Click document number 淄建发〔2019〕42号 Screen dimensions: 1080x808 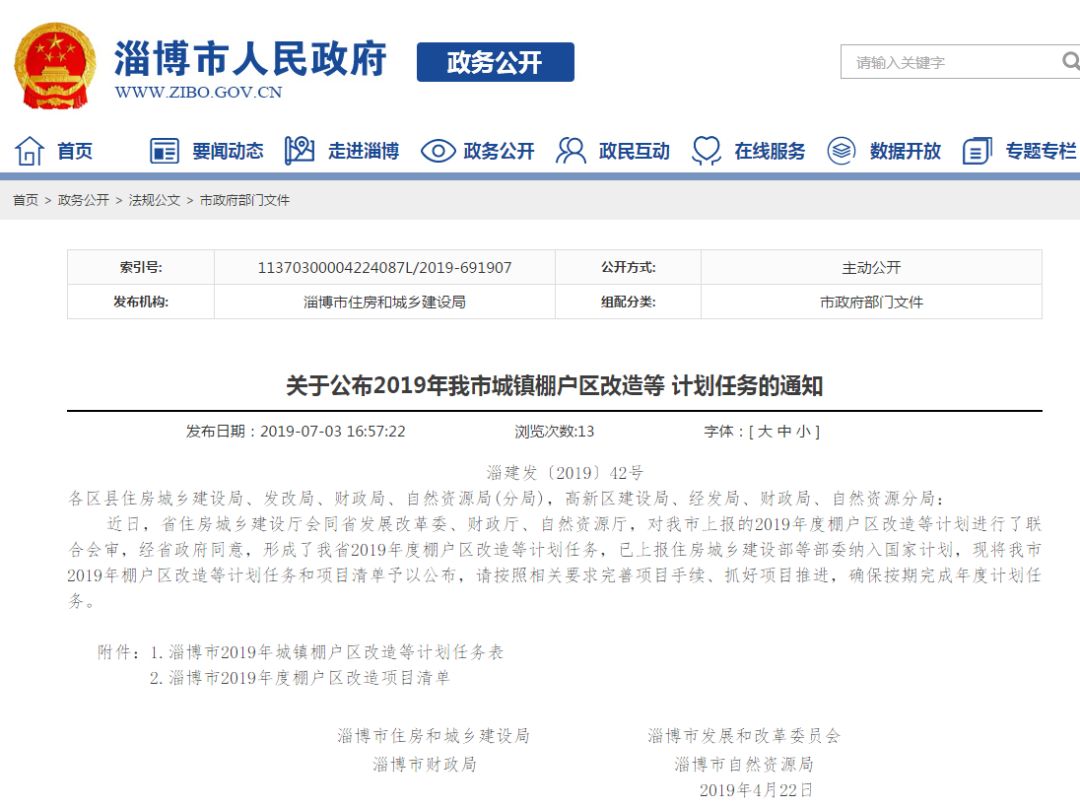[564, 473]
